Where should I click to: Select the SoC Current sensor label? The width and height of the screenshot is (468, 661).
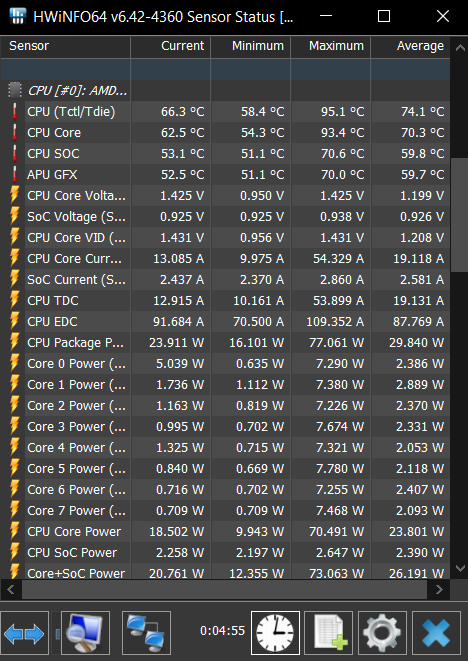point(76,279)
